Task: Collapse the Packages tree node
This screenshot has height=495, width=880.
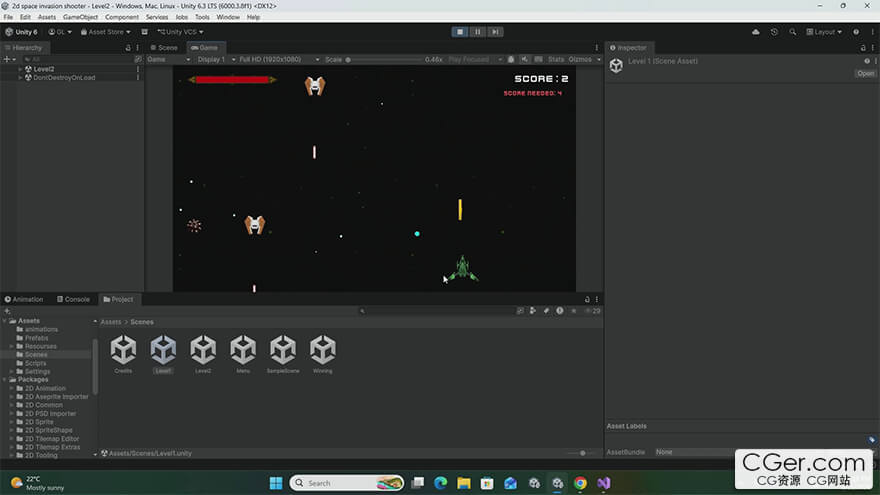Action: pyautogui.click(x=5, y=379)
